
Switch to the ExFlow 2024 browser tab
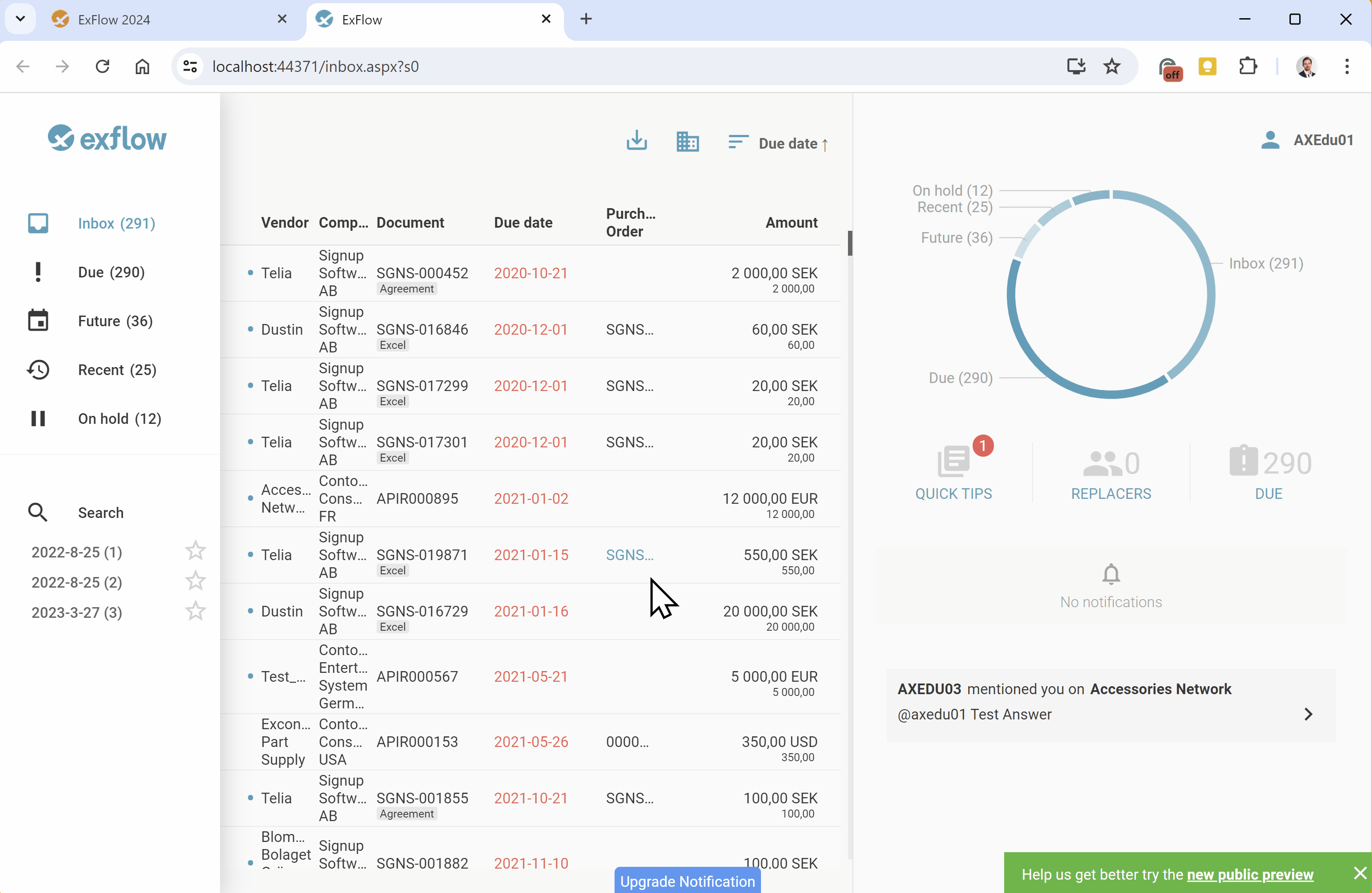[168, 20]
